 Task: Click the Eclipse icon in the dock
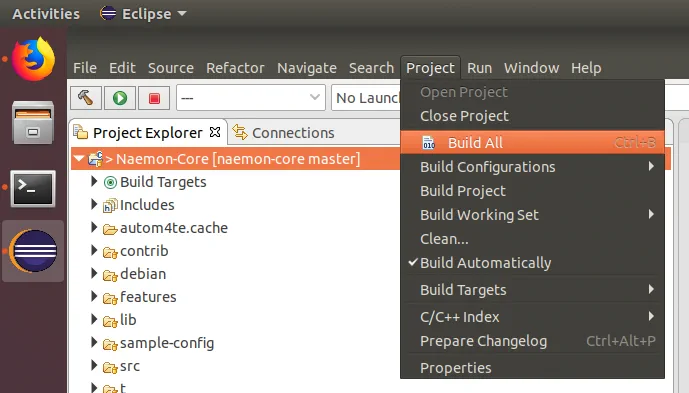(33, 251)
